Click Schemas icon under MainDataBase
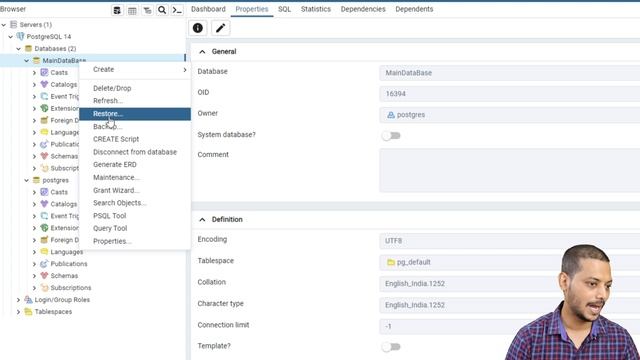The width and height of the screenshot is (640, 360). click(x=44, y=156)
